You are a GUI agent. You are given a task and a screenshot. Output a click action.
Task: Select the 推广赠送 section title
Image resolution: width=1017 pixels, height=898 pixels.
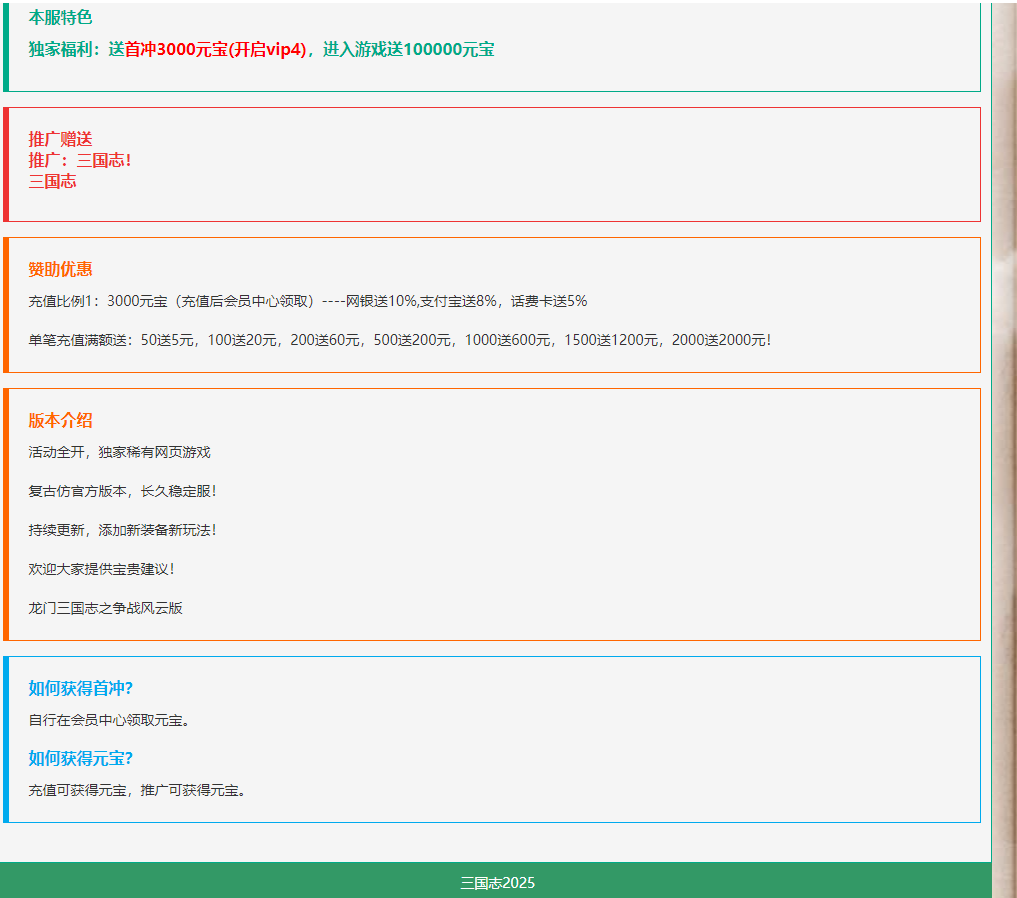tap(60, 139)
